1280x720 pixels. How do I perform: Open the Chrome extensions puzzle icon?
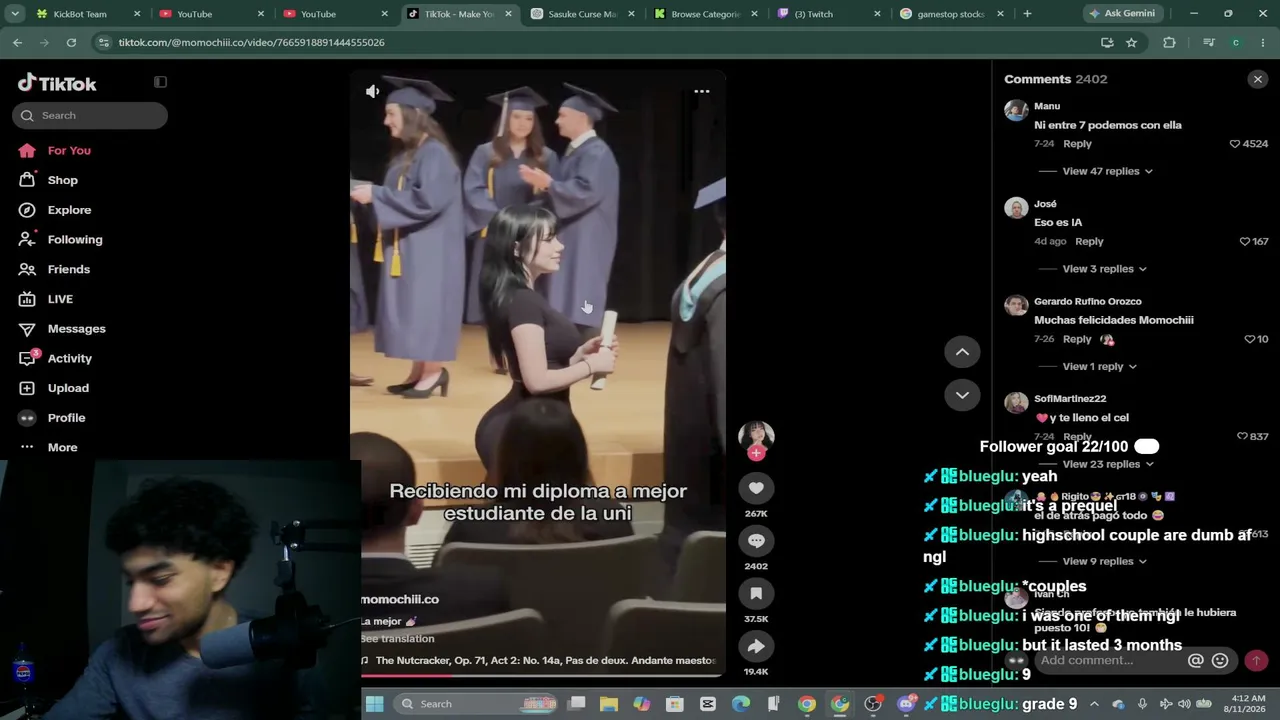coord(1169,42)
